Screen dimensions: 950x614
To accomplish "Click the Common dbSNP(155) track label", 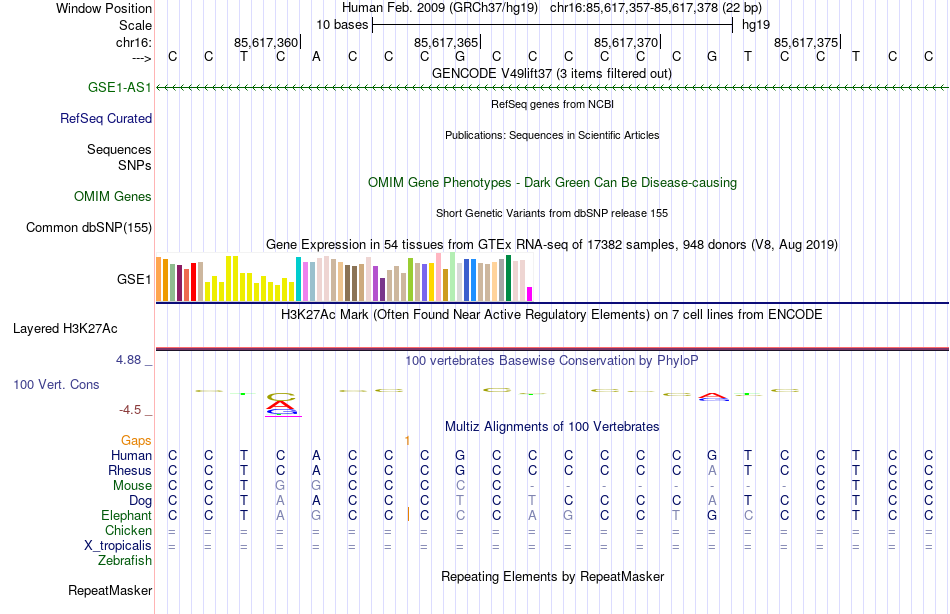I will 88,227.
